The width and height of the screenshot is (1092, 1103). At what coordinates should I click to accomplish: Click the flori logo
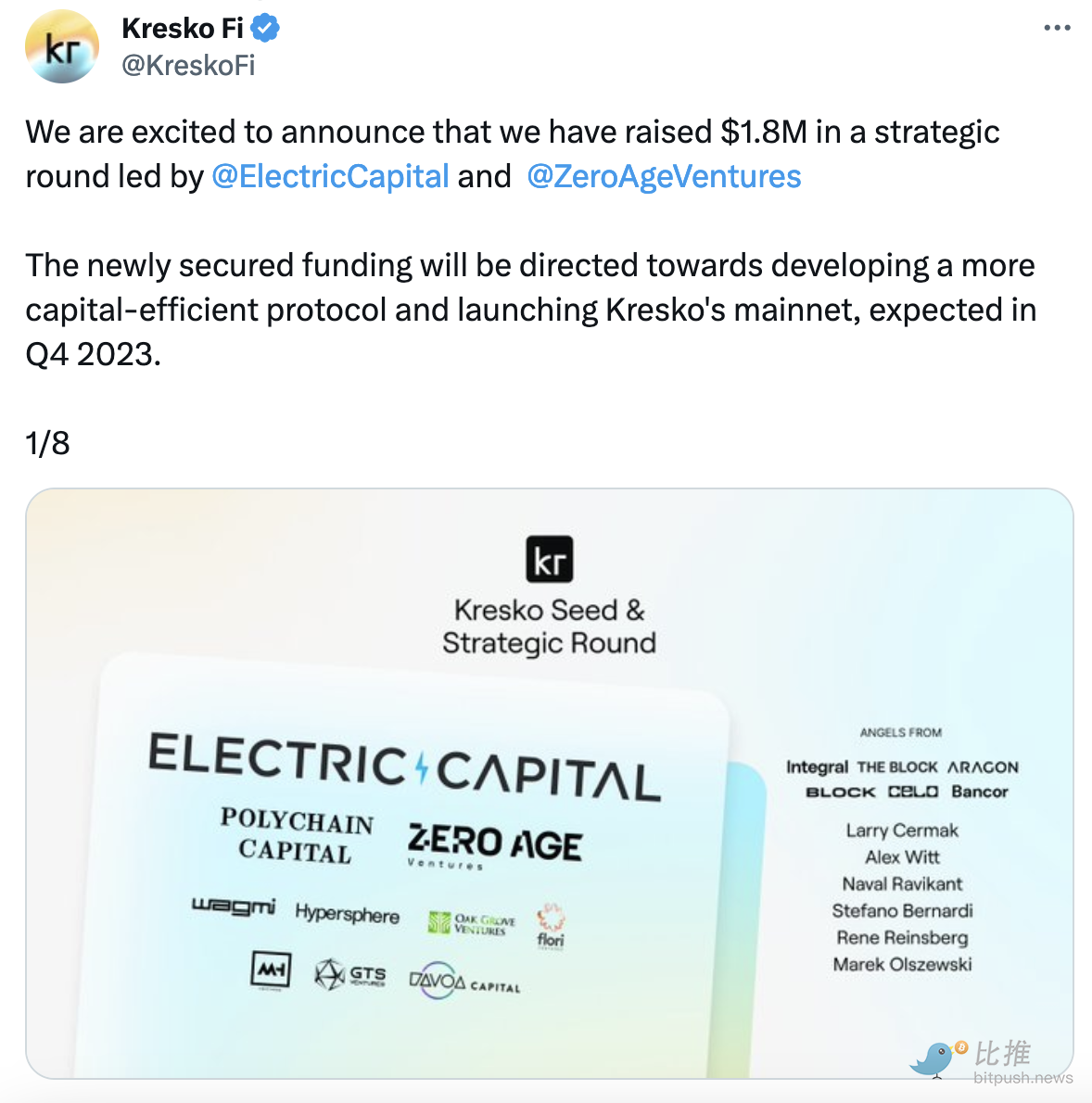coord(551,926)
